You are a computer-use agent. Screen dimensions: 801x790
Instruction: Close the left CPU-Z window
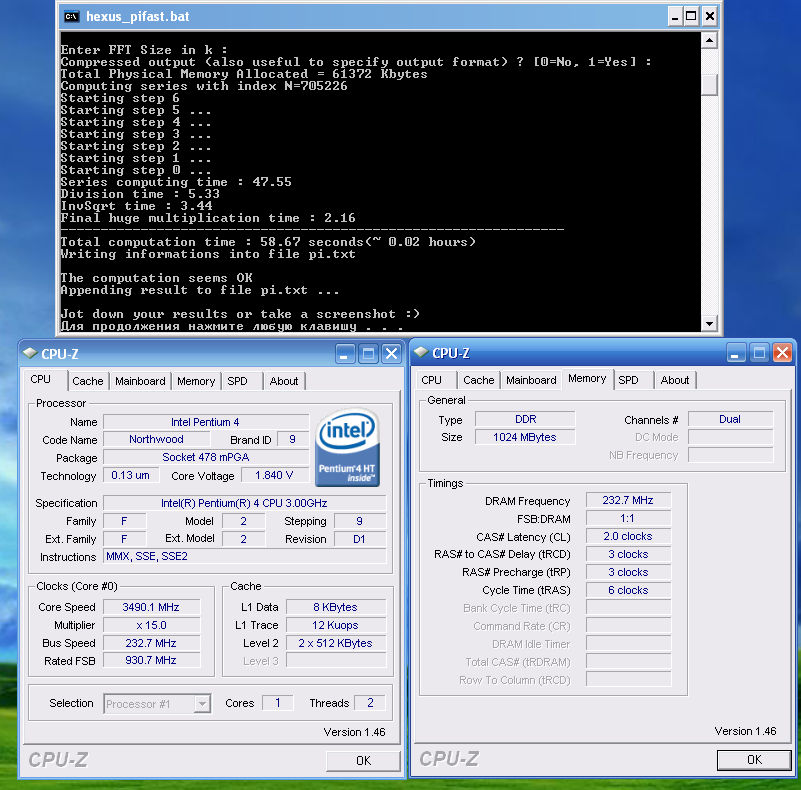coord(391,354)
